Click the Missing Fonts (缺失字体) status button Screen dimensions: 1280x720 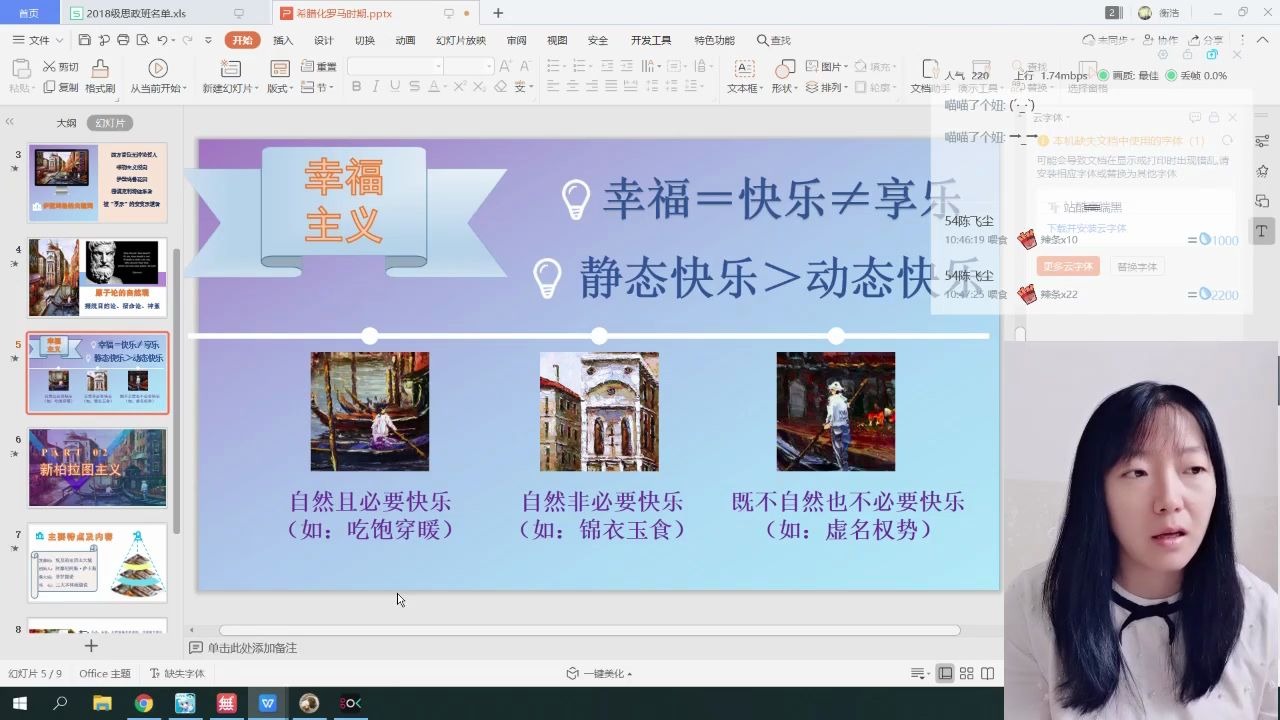point(177,674)
